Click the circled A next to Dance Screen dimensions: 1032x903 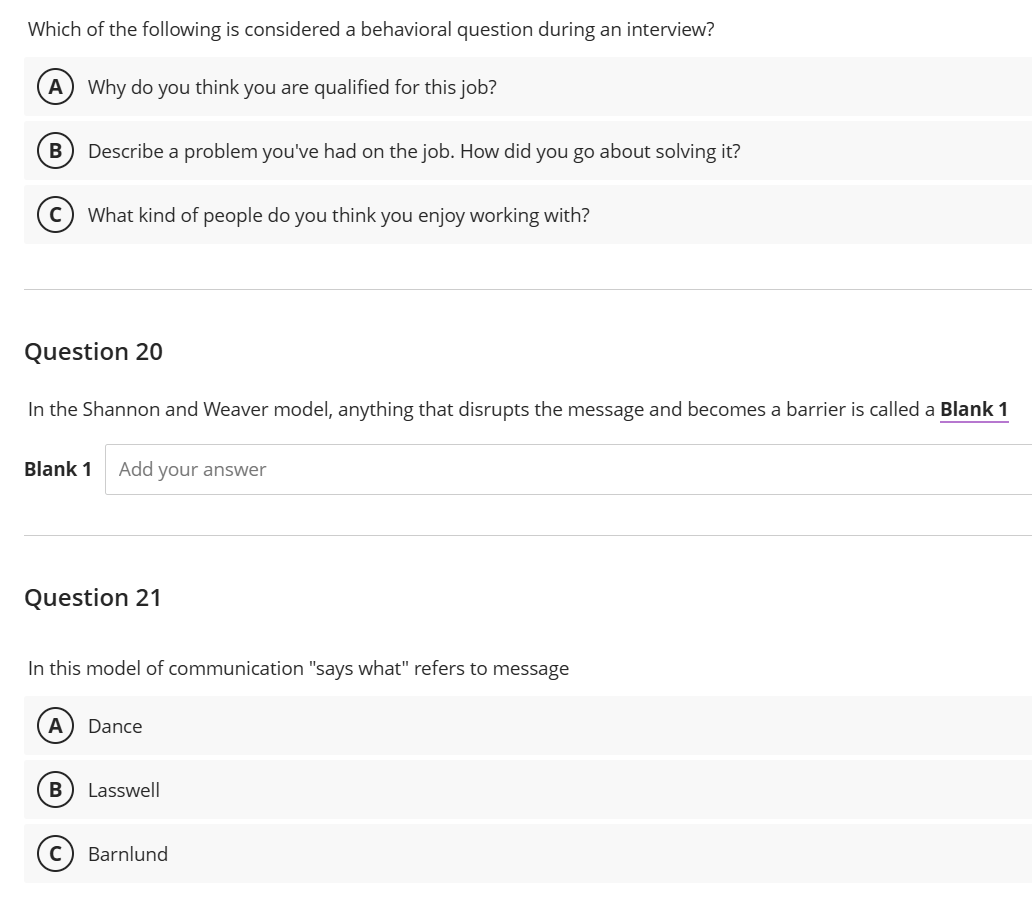(x=55, y=726)
